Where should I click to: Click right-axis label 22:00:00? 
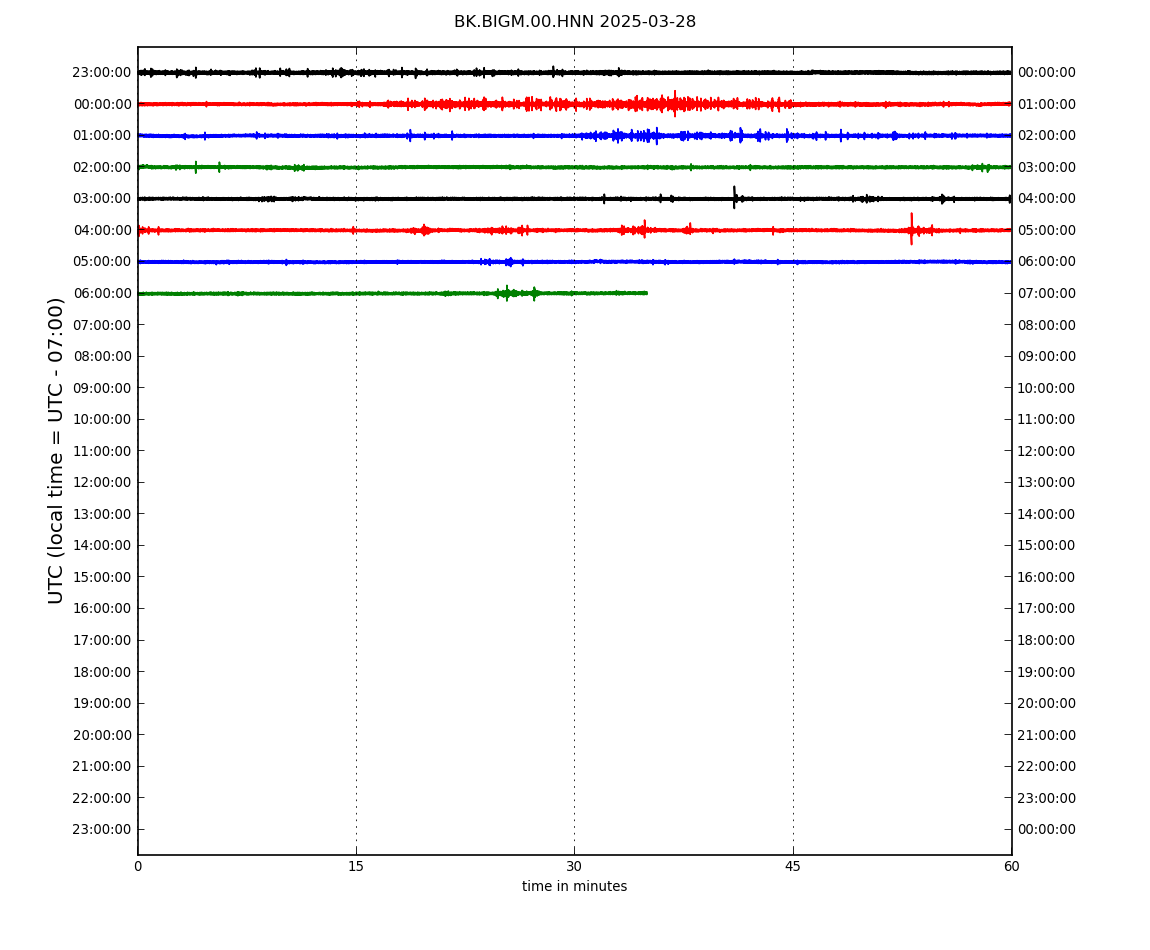click(1047, 767)
